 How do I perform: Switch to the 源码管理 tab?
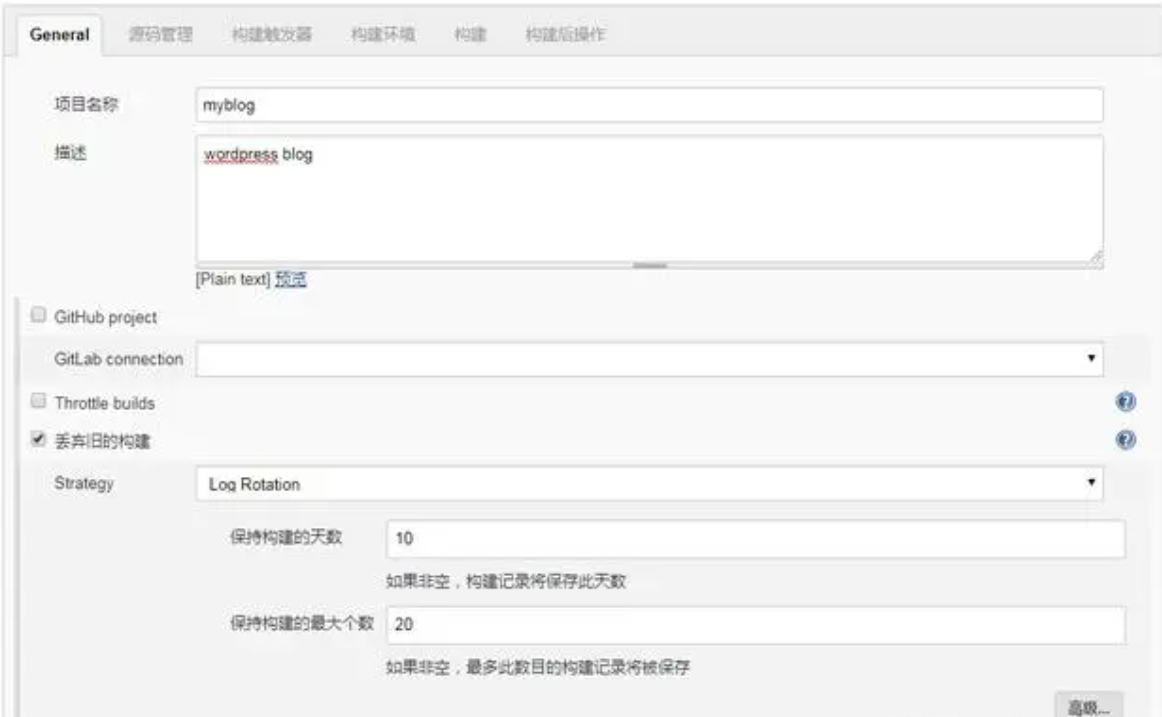160,35
